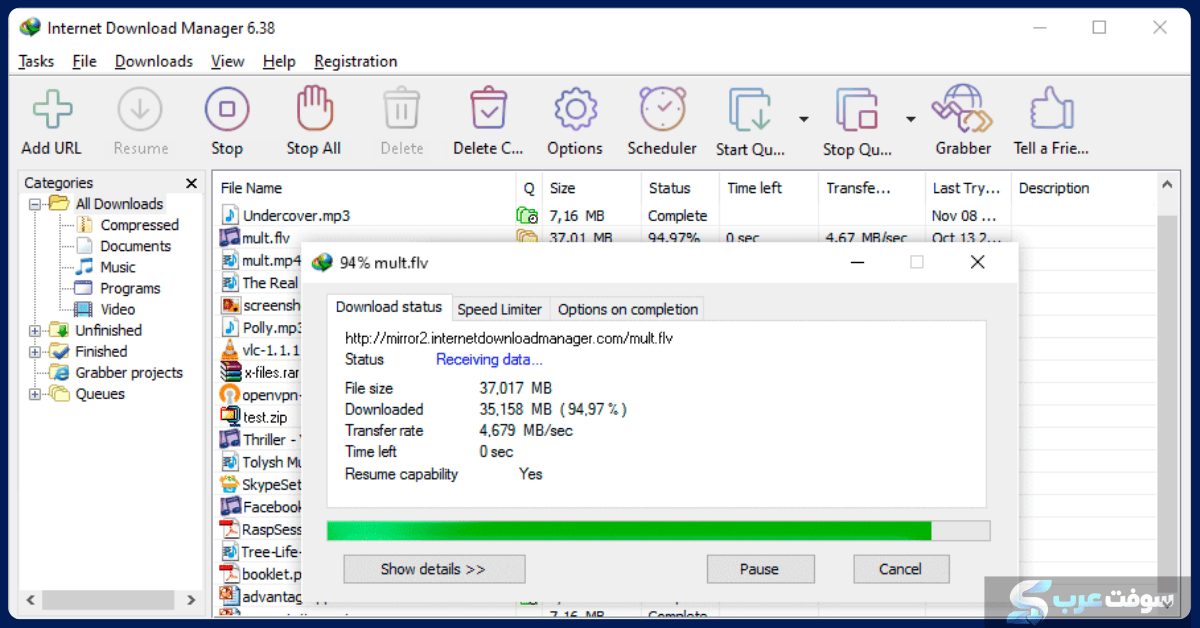Cancel the mult.flv download dialog
Viewport: 1200px width, 628px height.
[900, 569]
